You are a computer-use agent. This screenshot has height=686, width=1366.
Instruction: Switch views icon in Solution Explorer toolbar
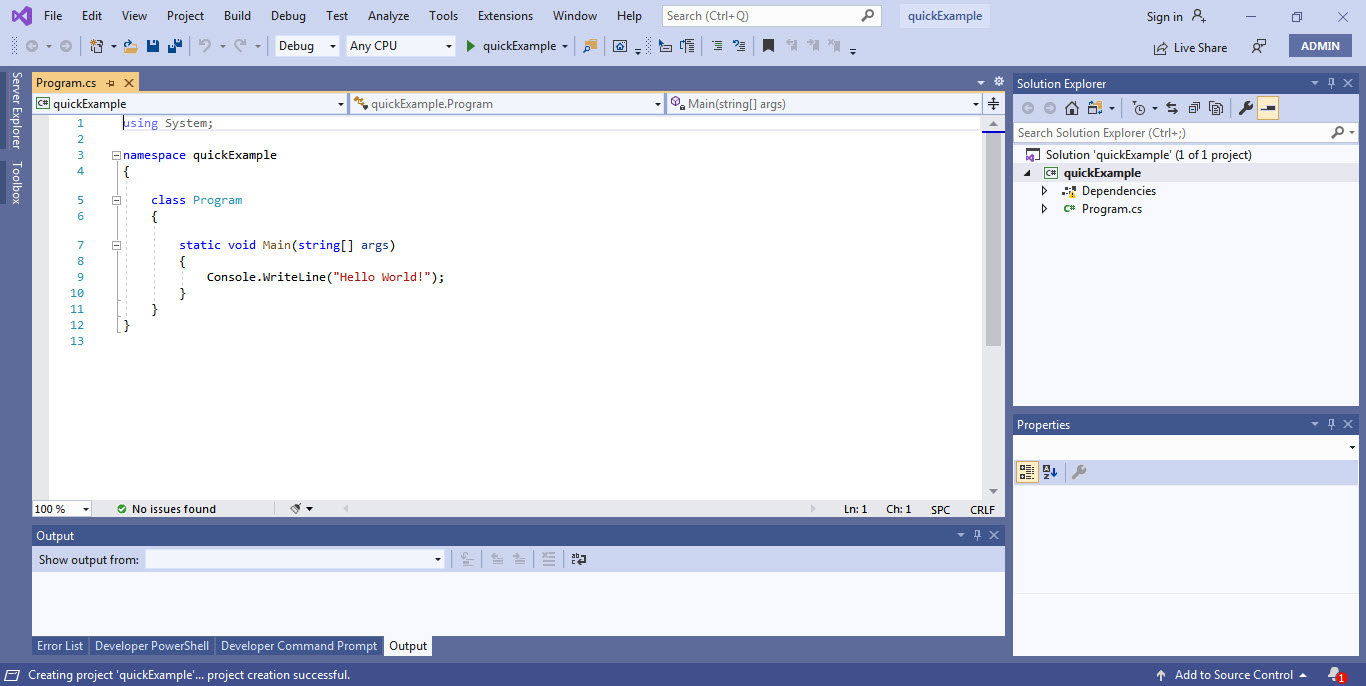point(1096,108)
